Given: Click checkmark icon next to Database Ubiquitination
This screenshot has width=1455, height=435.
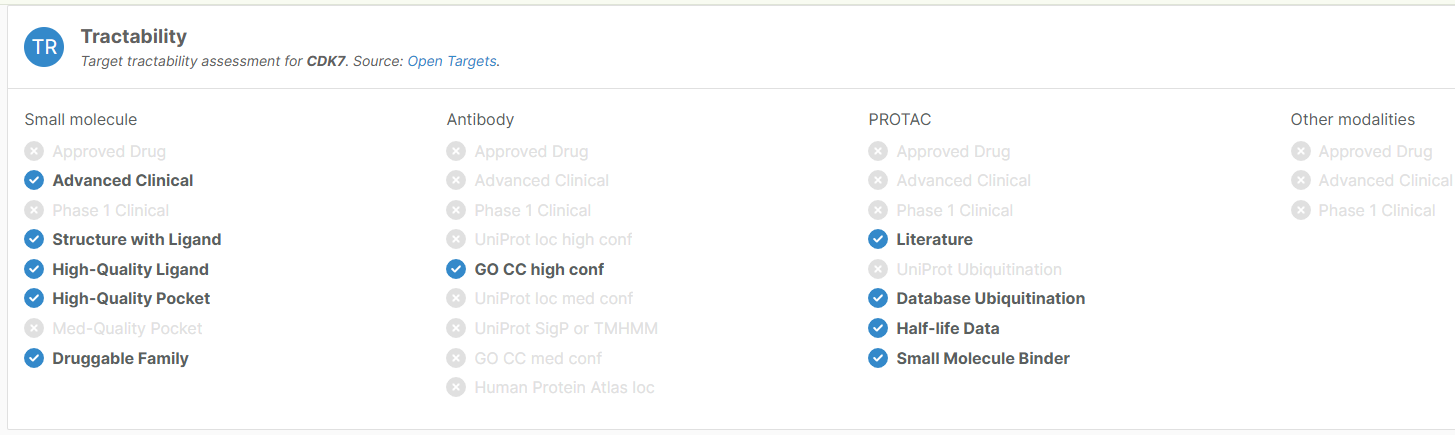Looking at the screenshot, I should pyautogui.click(x=878, y=298).
